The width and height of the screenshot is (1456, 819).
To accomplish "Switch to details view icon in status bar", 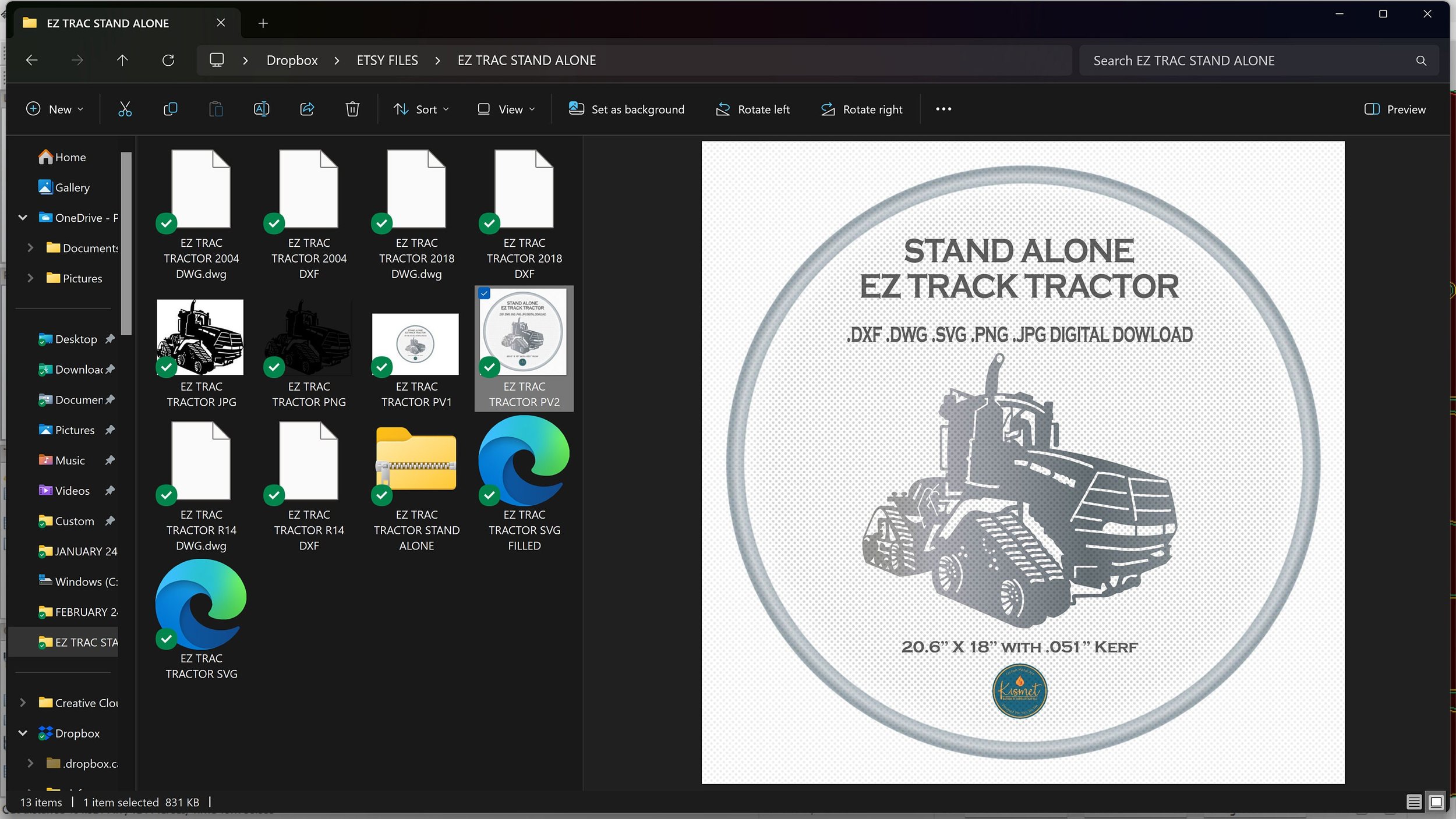I will click(x=1413, y=802).
